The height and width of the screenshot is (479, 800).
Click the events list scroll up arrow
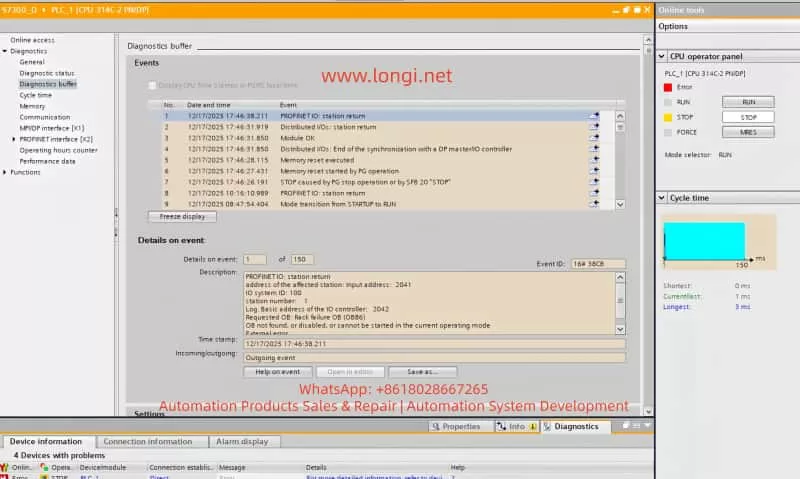click(620, 116)
